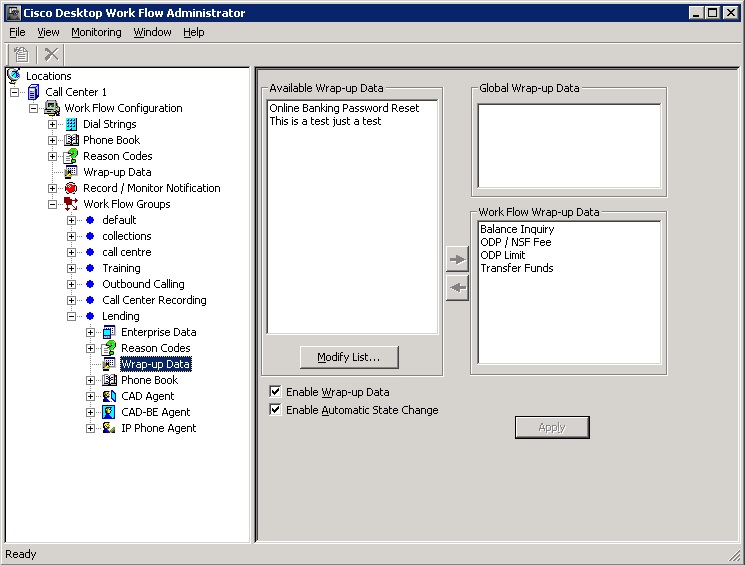Click the Locations globe icon
Image resolution: width=745 pixels, height=565 pixels.
pos(15,76)
